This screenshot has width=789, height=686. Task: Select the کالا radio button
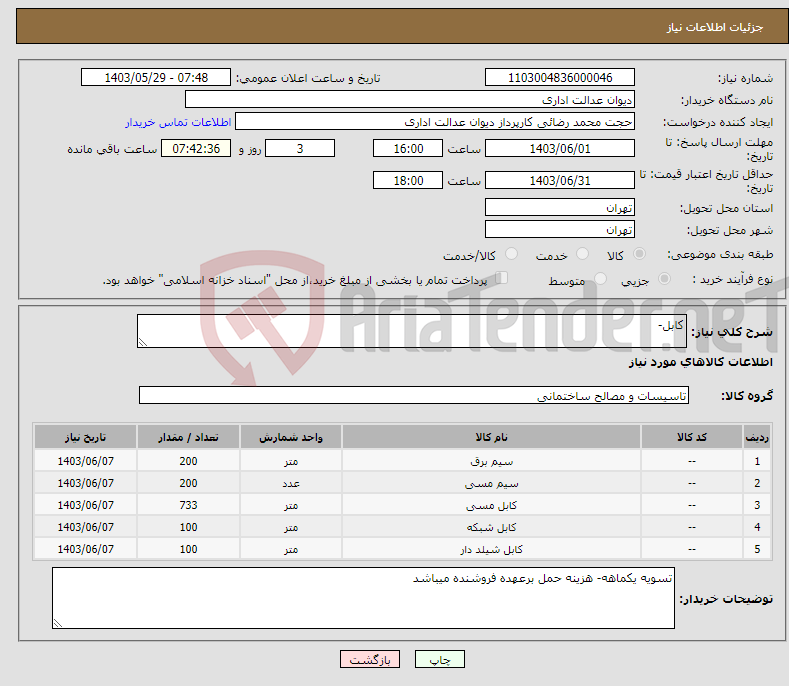tap(639, 254)
